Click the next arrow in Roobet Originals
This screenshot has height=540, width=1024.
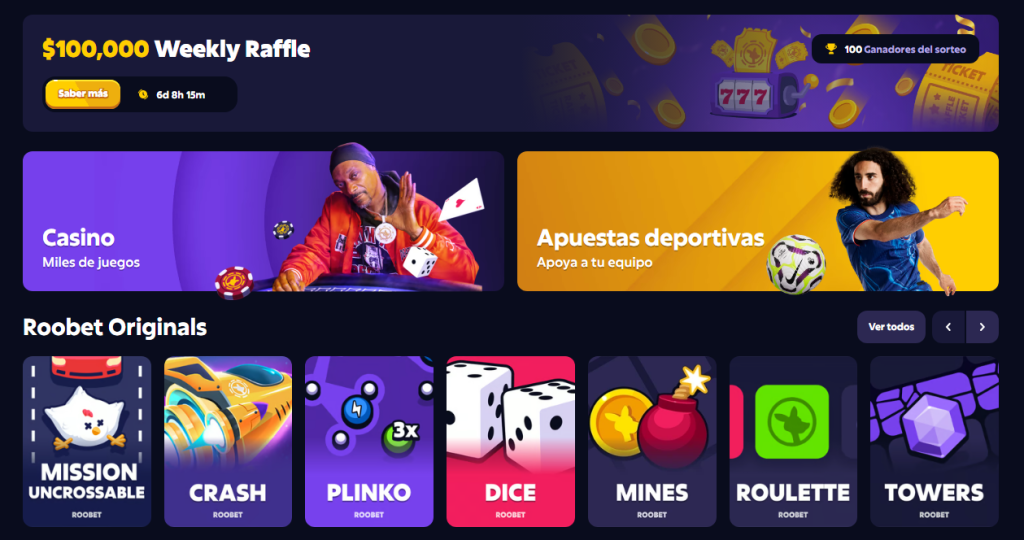click(x=982, y=326)
